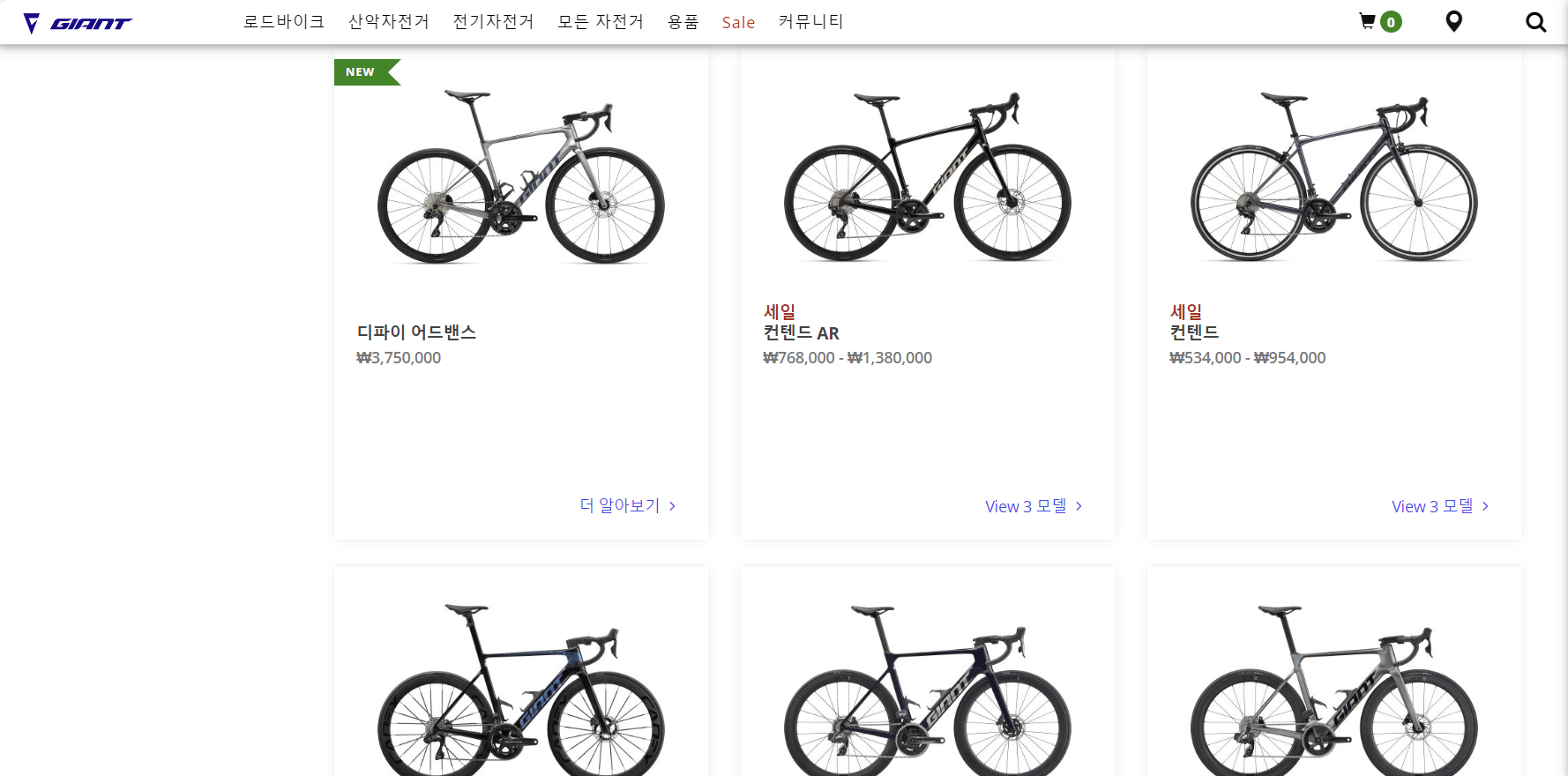Viewport: 1568px width, 776px height.
Task: Click the Giant logo to go home
Action: click(78, 23)
